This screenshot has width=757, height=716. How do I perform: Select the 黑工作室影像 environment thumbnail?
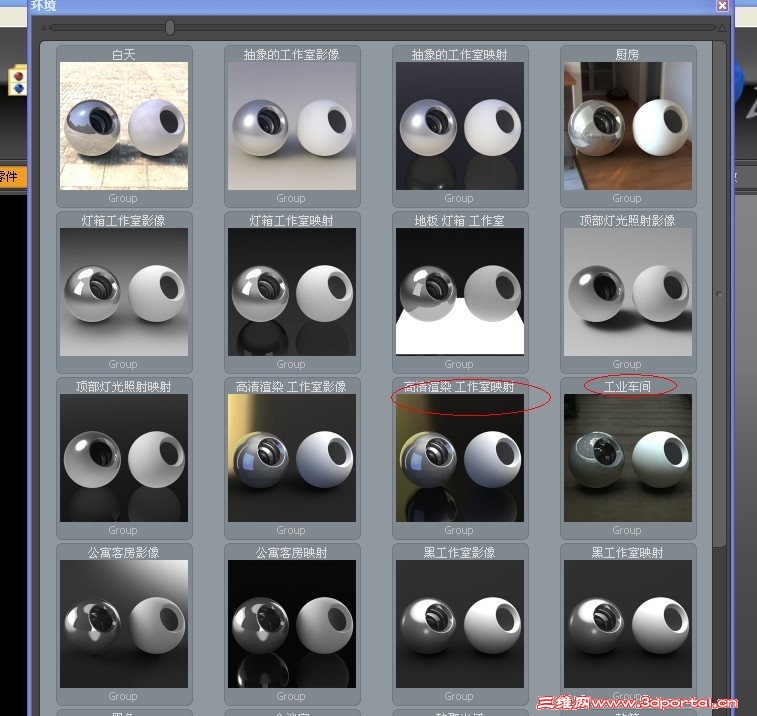(x=460, y=624)
